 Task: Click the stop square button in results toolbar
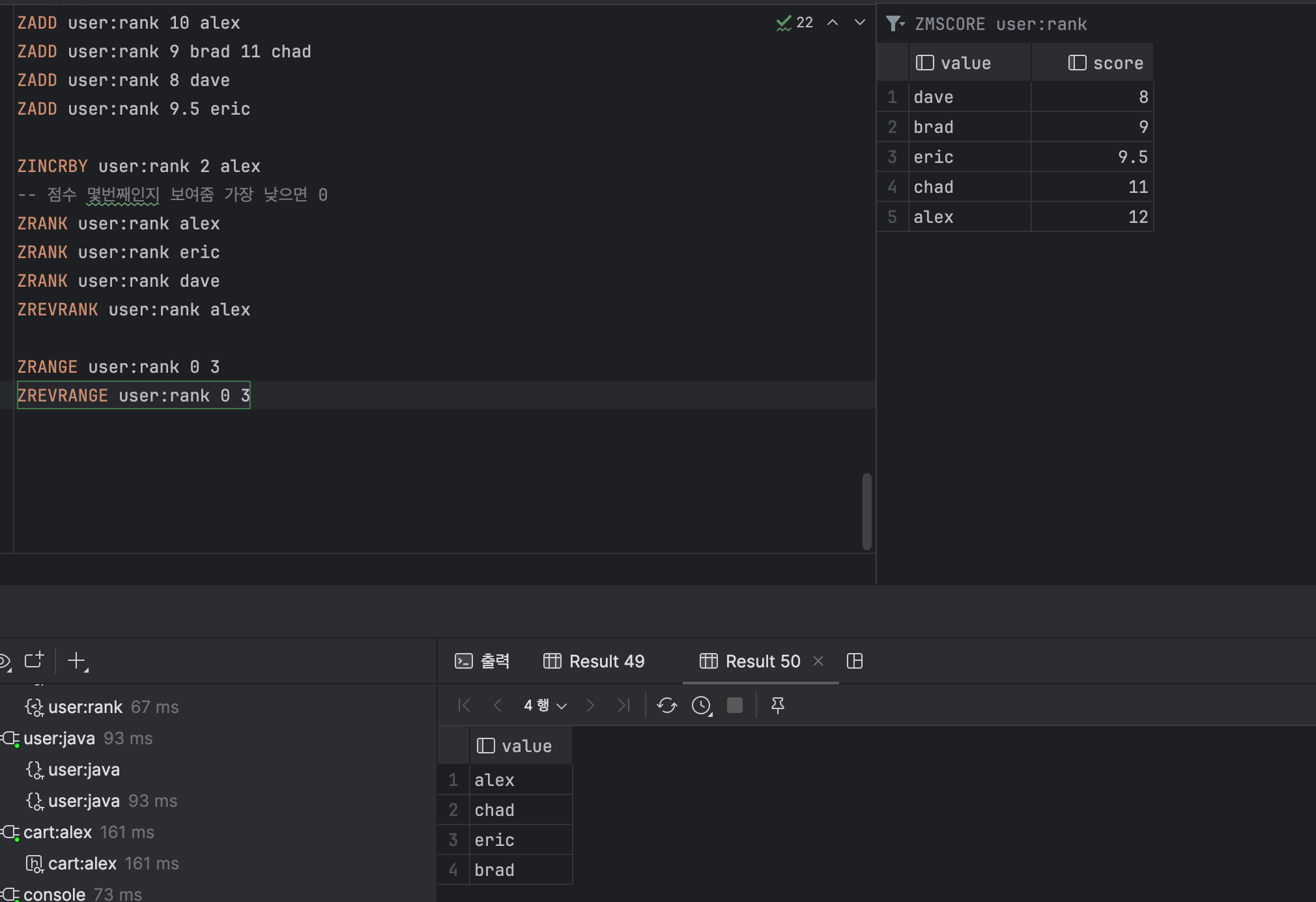(735, 705)
